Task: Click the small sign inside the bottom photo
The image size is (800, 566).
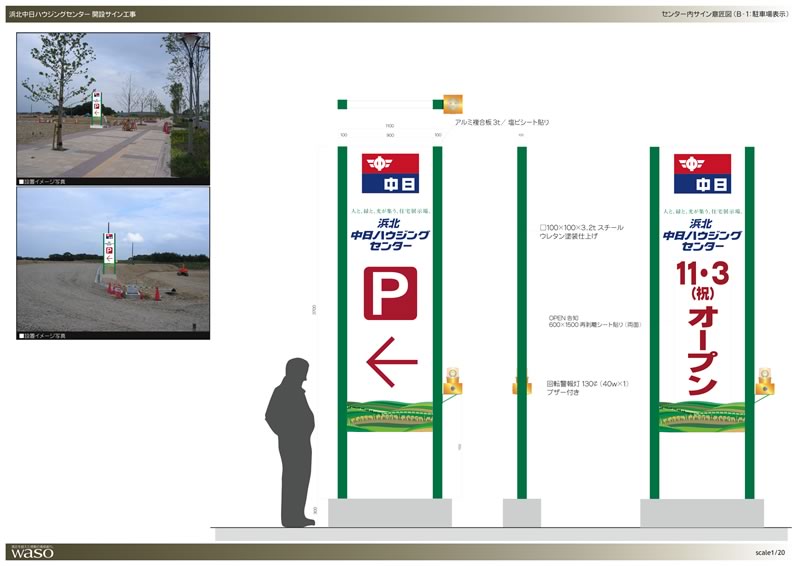Action: [x=109, y=253]
